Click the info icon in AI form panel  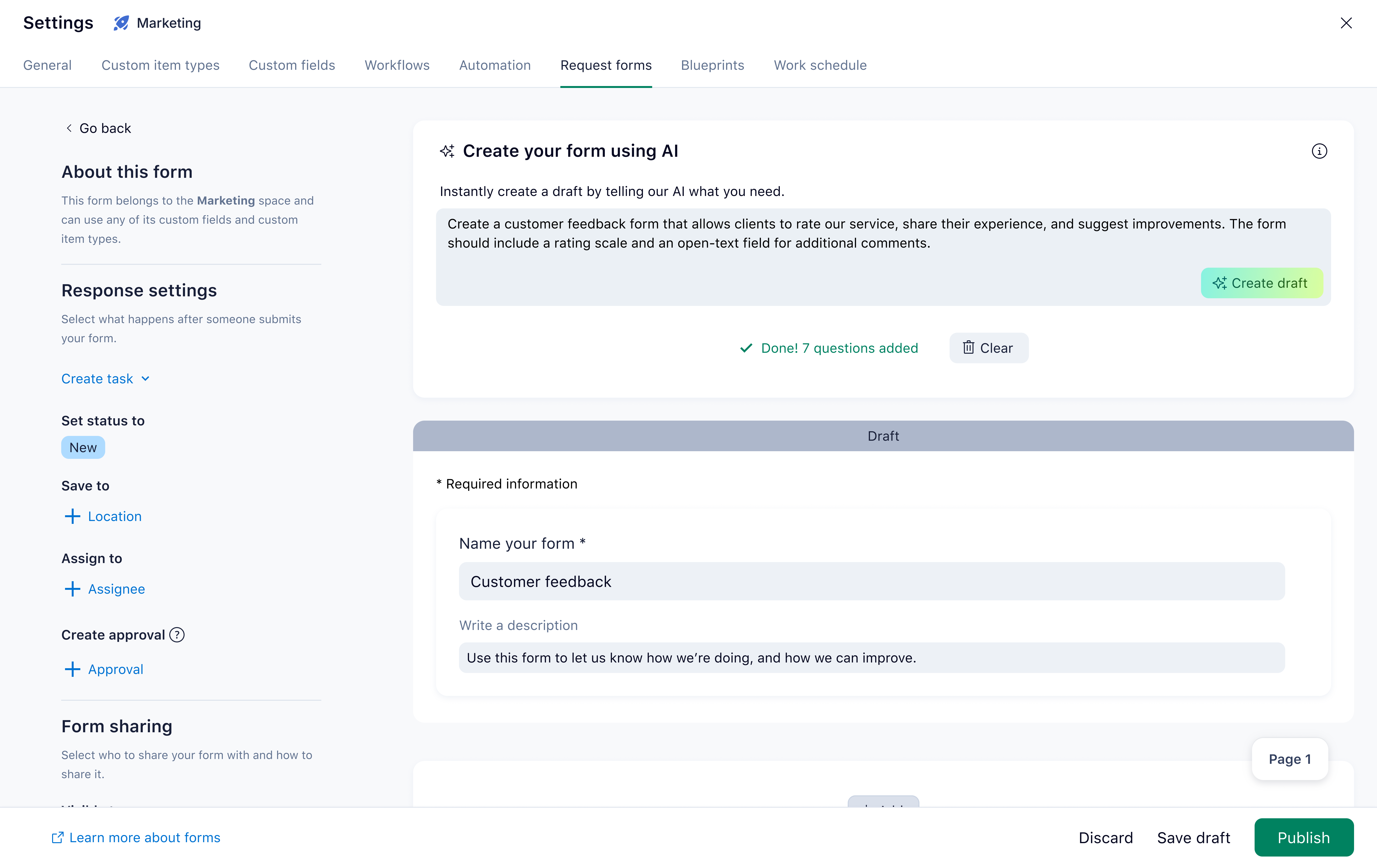1319,151
